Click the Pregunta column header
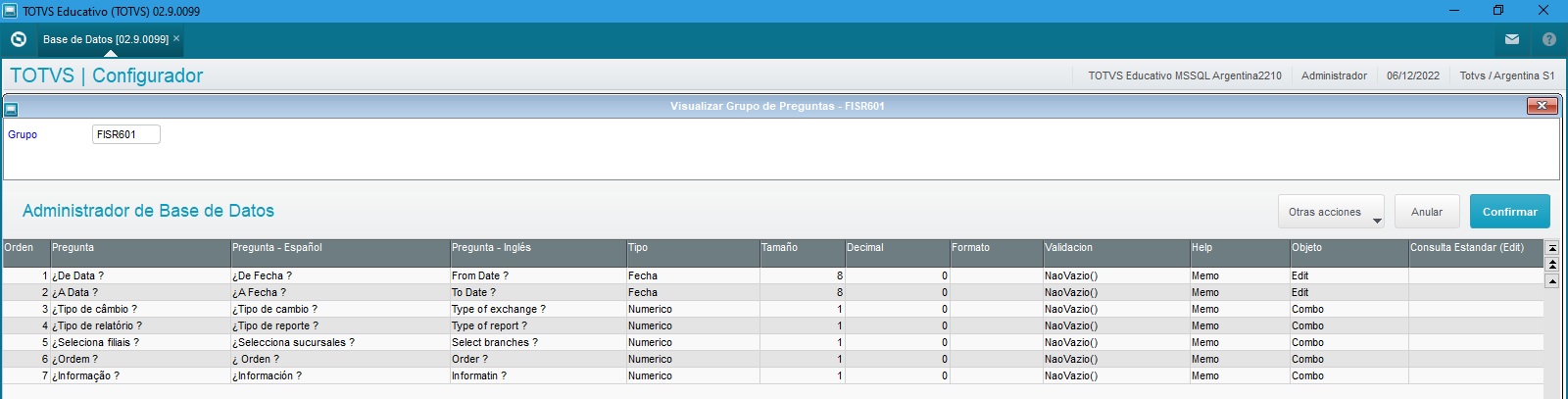1568x399 pixels. [140, 253]
